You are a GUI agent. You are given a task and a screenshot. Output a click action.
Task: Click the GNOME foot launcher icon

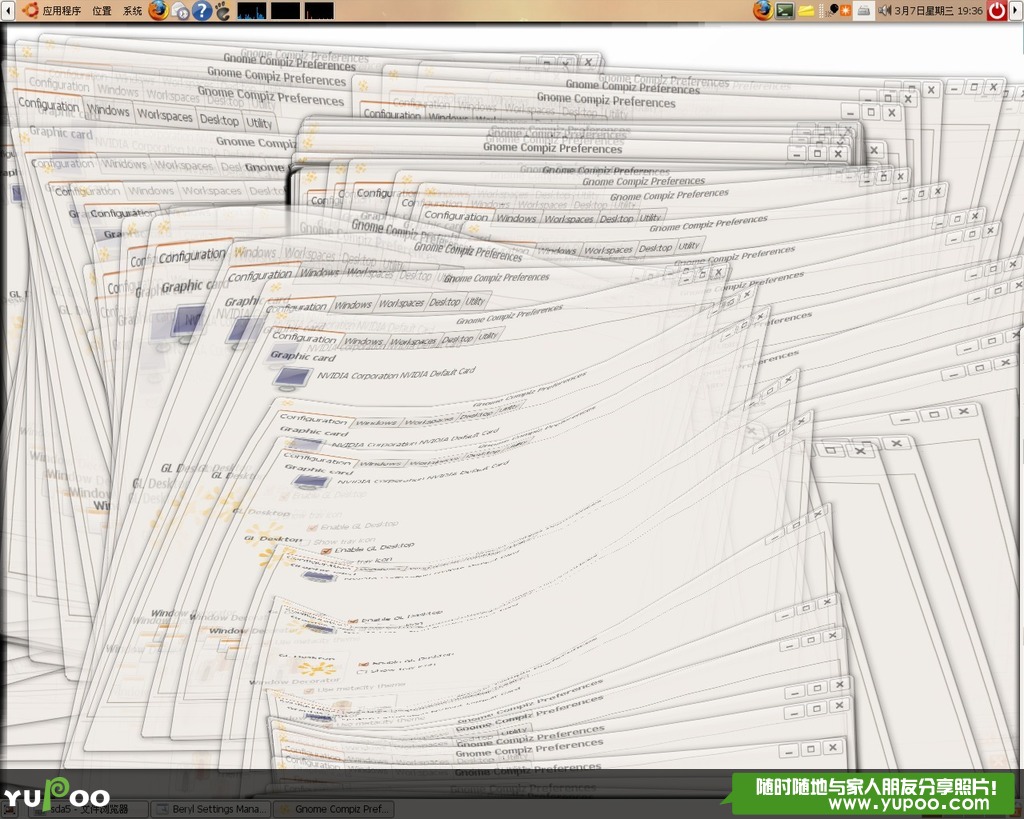[223, 10]
